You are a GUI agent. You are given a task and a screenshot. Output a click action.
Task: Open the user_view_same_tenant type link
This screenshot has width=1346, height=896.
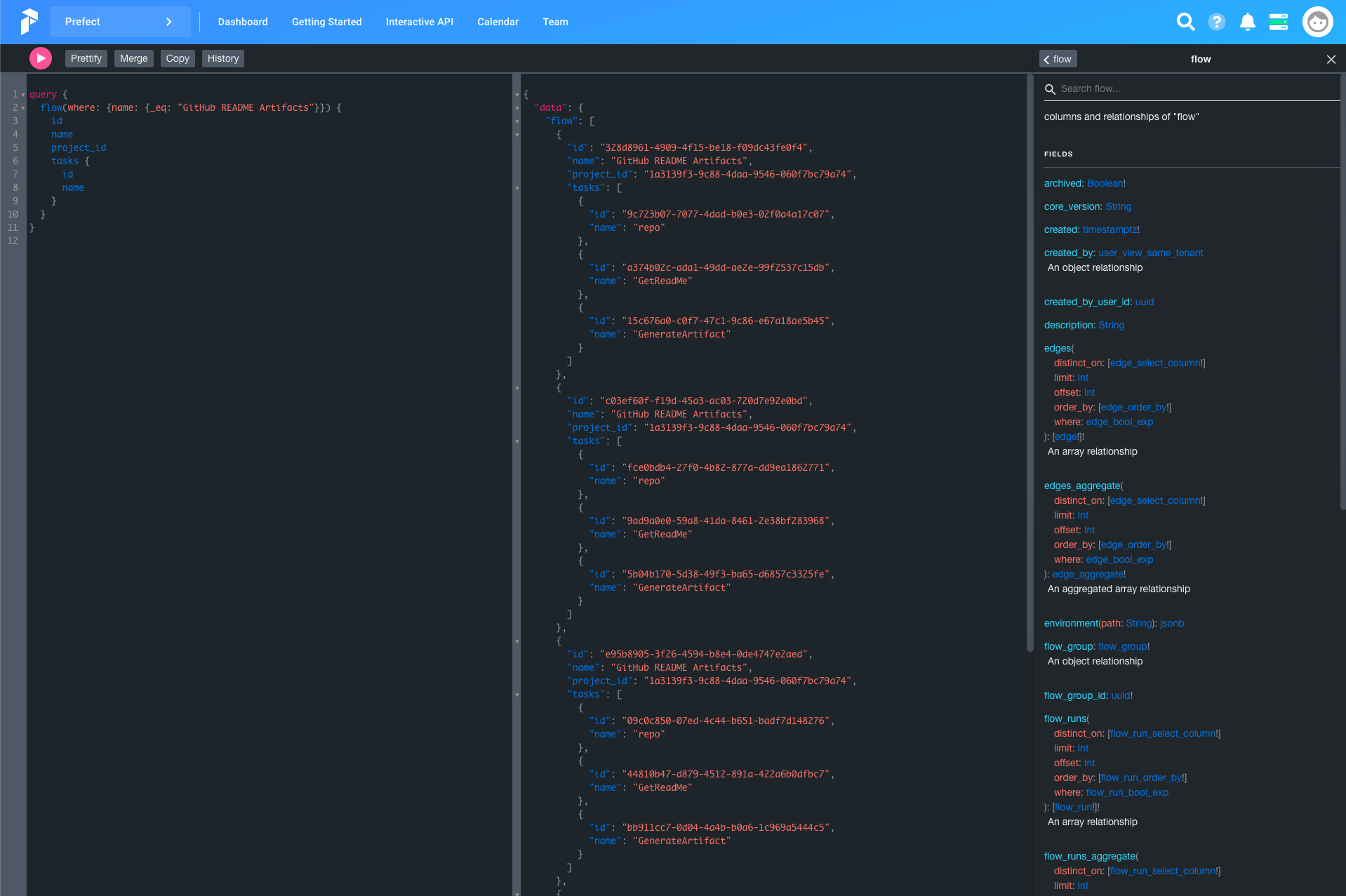click(x=1150, y=253)
